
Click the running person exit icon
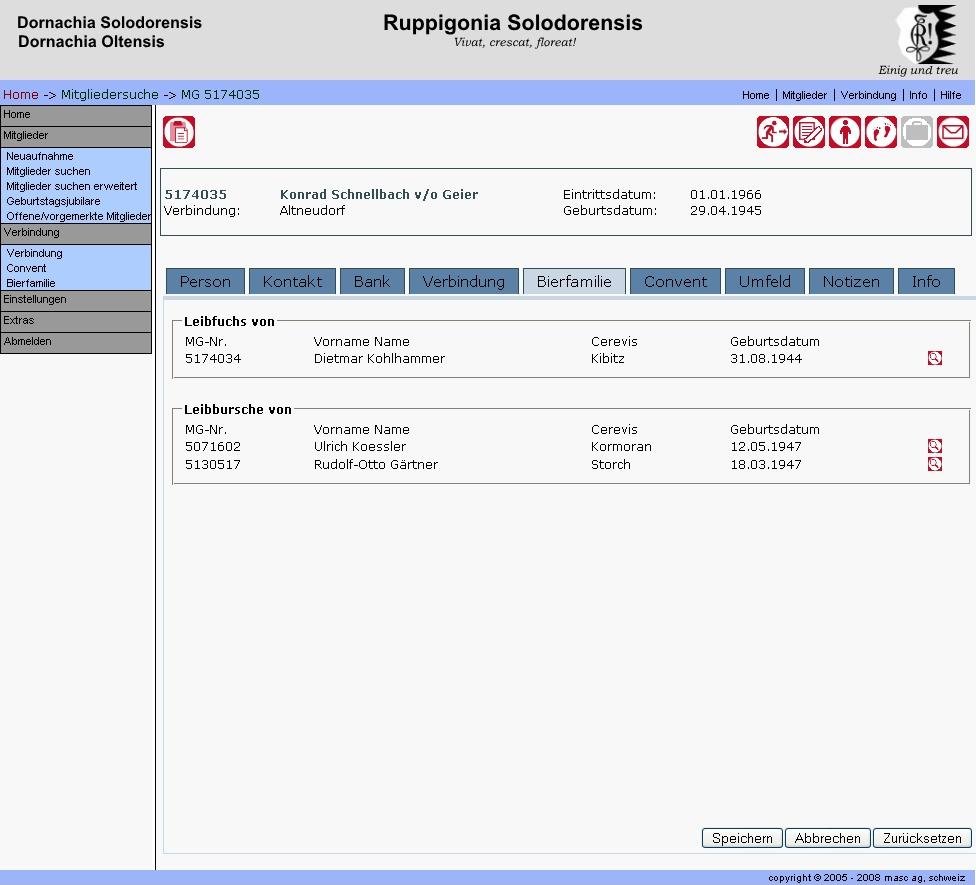(772, 132)
